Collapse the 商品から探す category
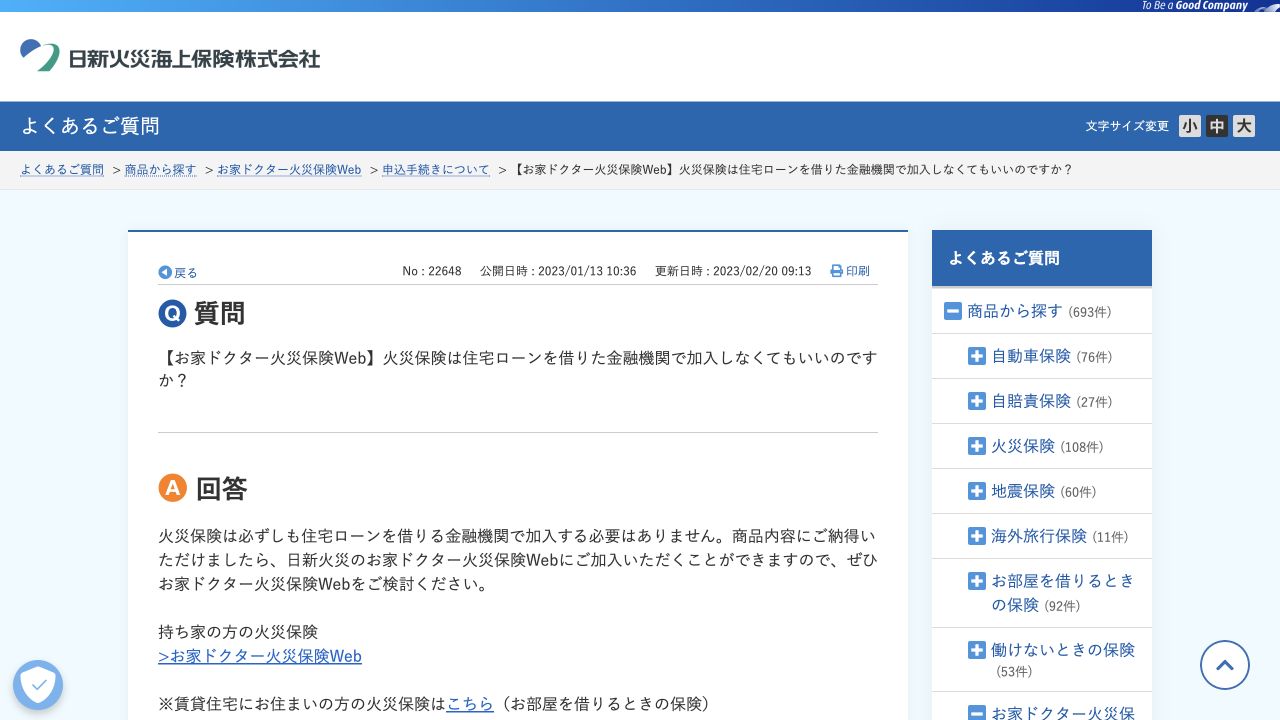 (953, 311)
